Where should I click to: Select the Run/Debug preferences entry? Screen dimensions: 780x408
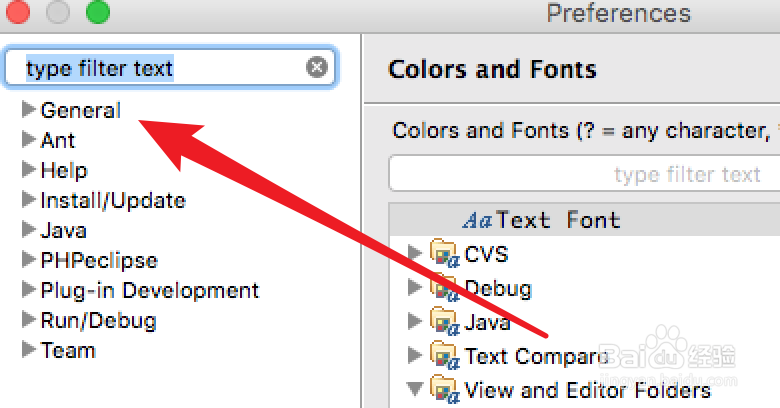(98, 320)
